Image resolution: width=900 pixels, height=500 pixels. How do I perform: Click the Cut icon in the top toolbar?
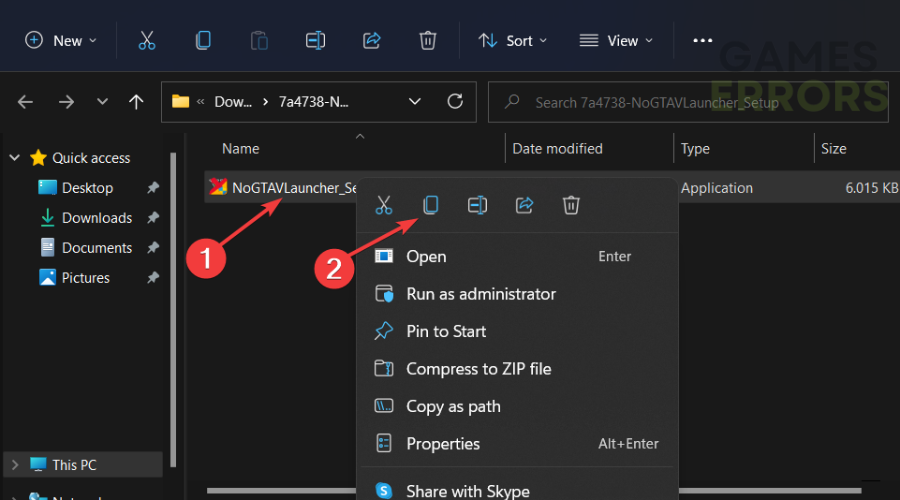pyautogui.click(x=147, y=41)
